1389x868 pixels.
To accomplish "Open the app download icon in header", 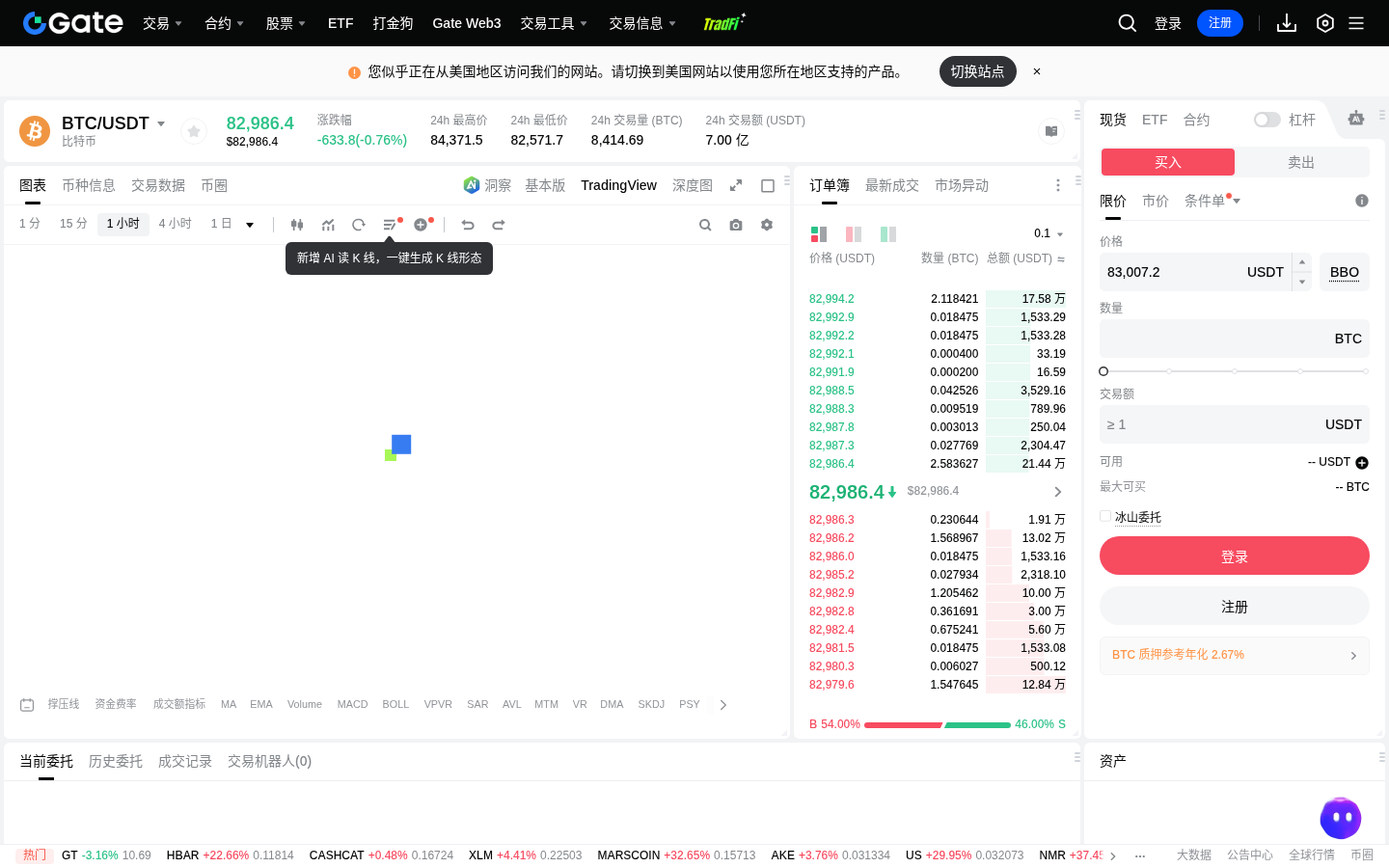I will click(1287, 23).
